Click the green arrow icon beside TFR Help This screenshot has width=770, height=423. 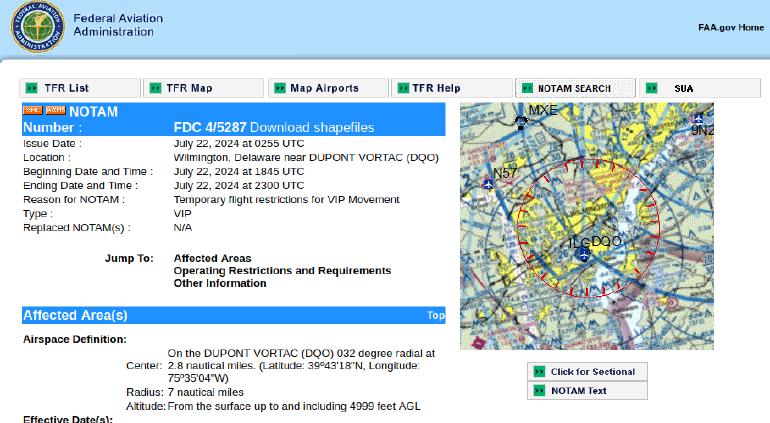click(403, 88)
